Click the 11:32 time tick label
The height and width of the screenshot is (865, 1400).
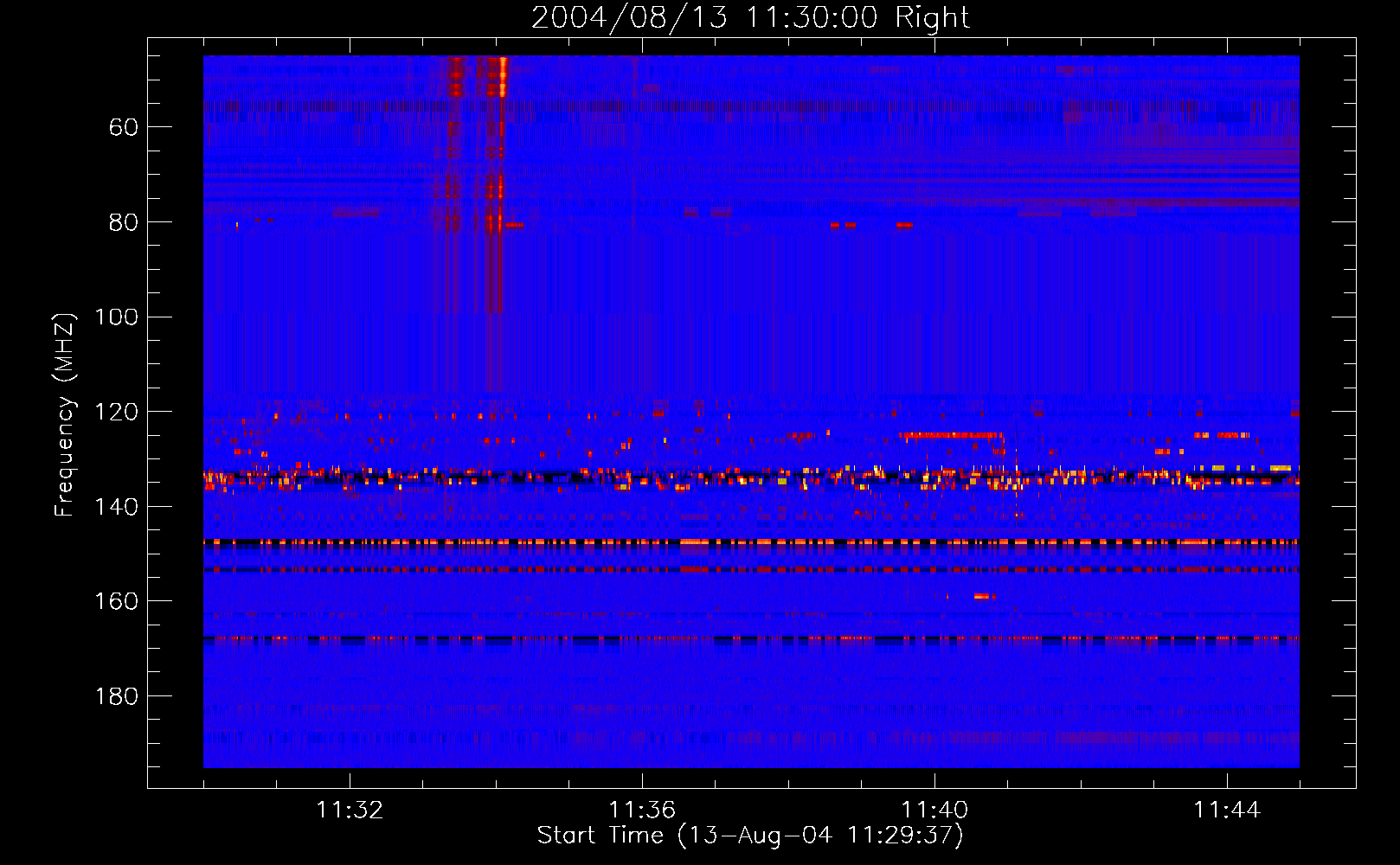[x=350, y=811]
